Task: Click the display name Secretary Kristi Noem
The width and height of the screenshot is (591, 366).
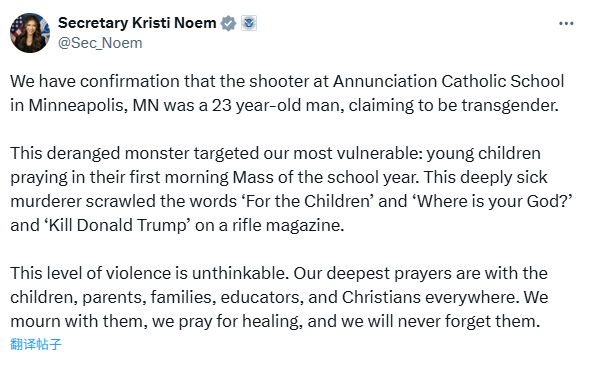Action: coord(137,23)
